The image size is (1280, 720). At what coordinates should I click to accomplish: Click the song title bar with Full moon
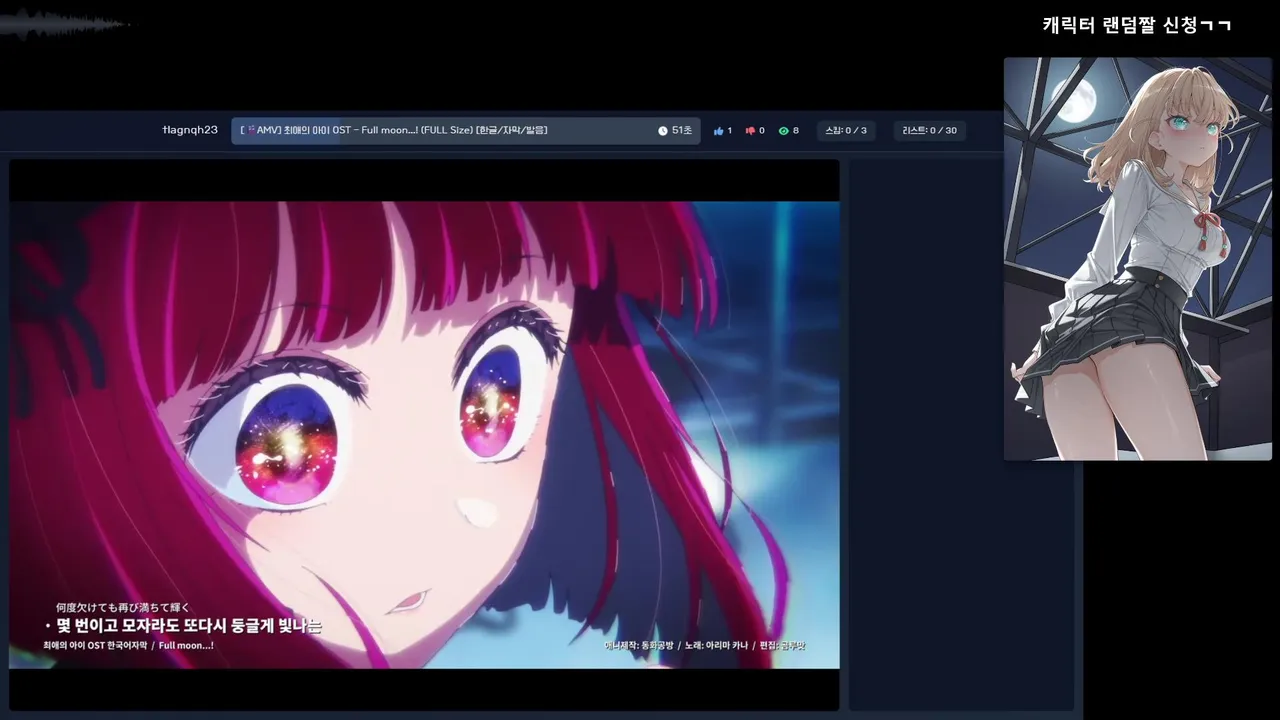point(466,131)
